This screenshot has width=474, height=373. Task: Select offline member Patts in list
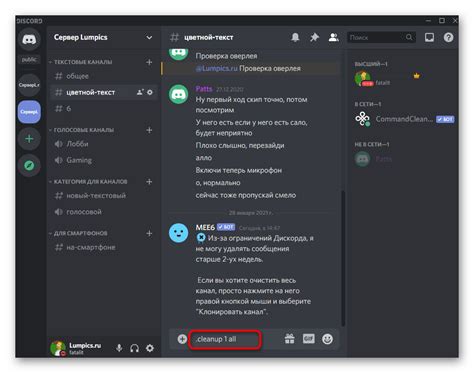[403, 159]
